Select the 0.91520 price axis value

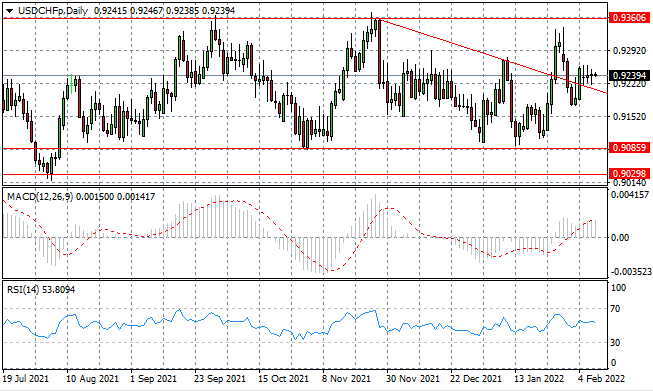click(630, 117)
